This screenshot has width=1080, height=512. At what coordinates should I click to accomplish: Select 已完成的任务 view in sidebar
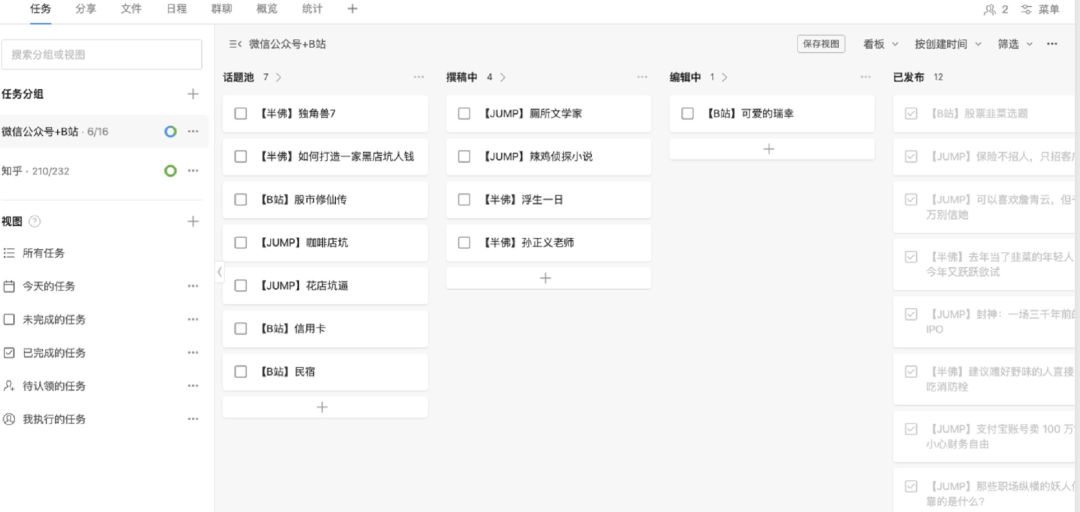[54, 353]
